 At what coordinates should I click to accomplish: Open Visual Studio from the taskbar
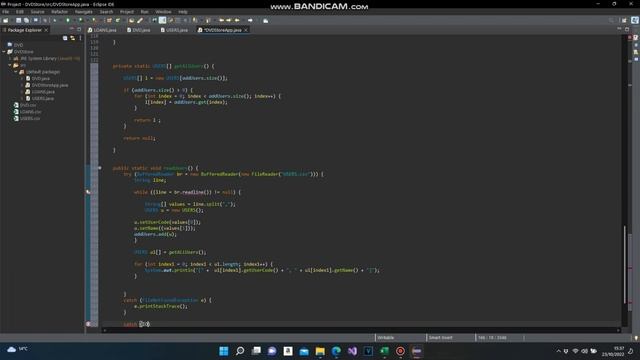352,351
